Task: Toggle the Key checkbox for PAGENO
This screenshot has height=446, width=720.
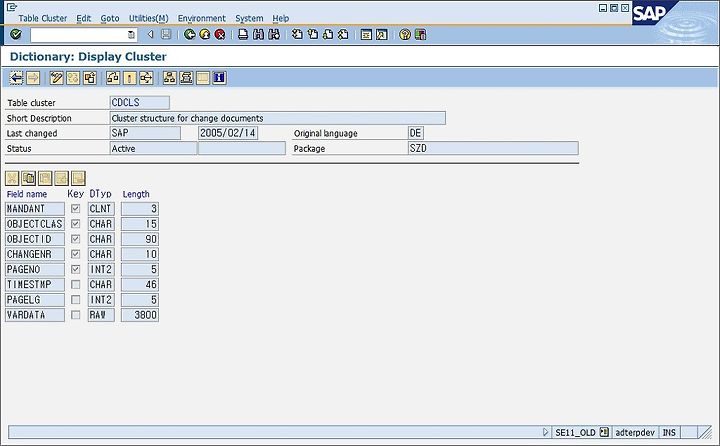Action: click(75, 269)
